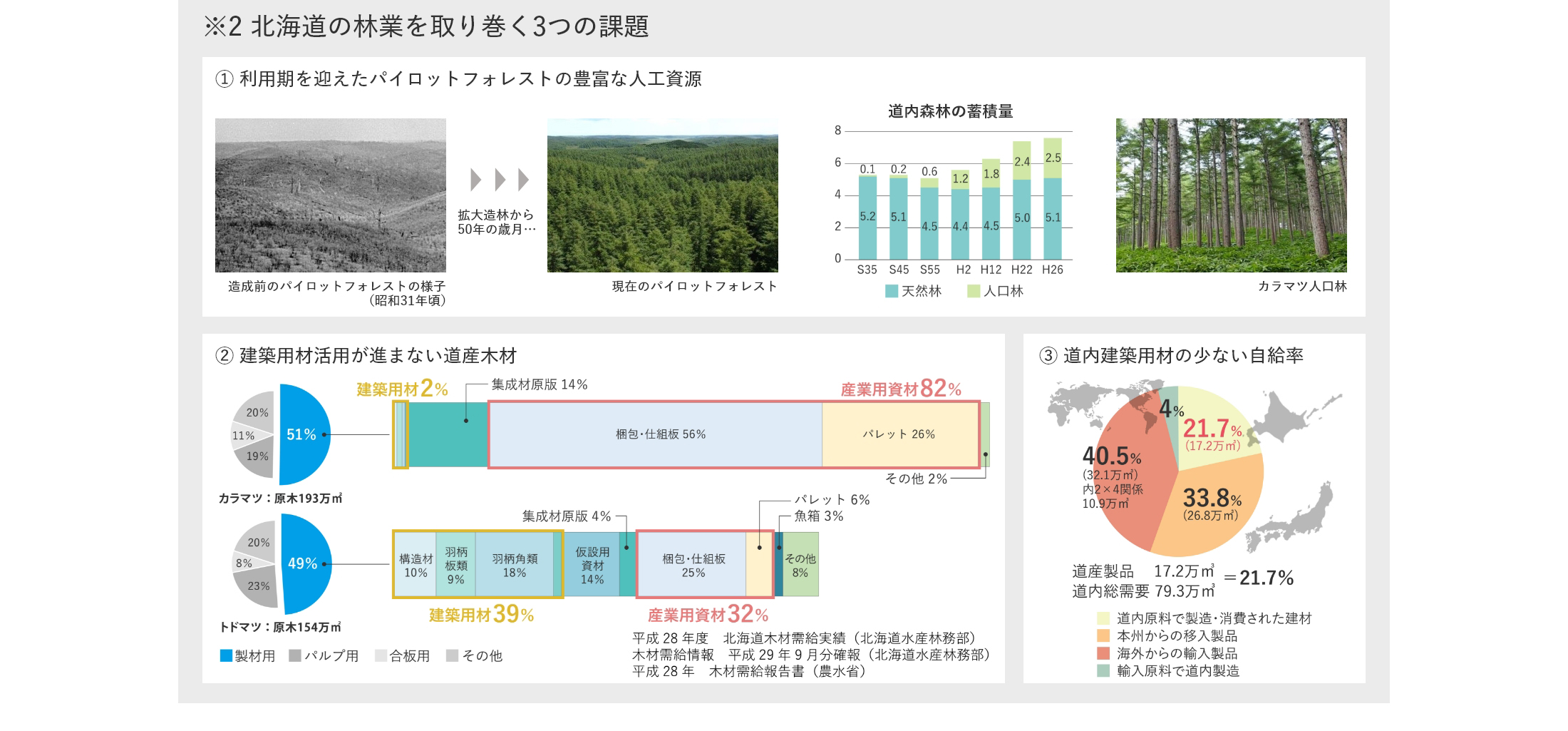Click the カラマツ人口林 larch forest photo
The width and height of the screenshot is (1568, 731).
point(1232,195)
